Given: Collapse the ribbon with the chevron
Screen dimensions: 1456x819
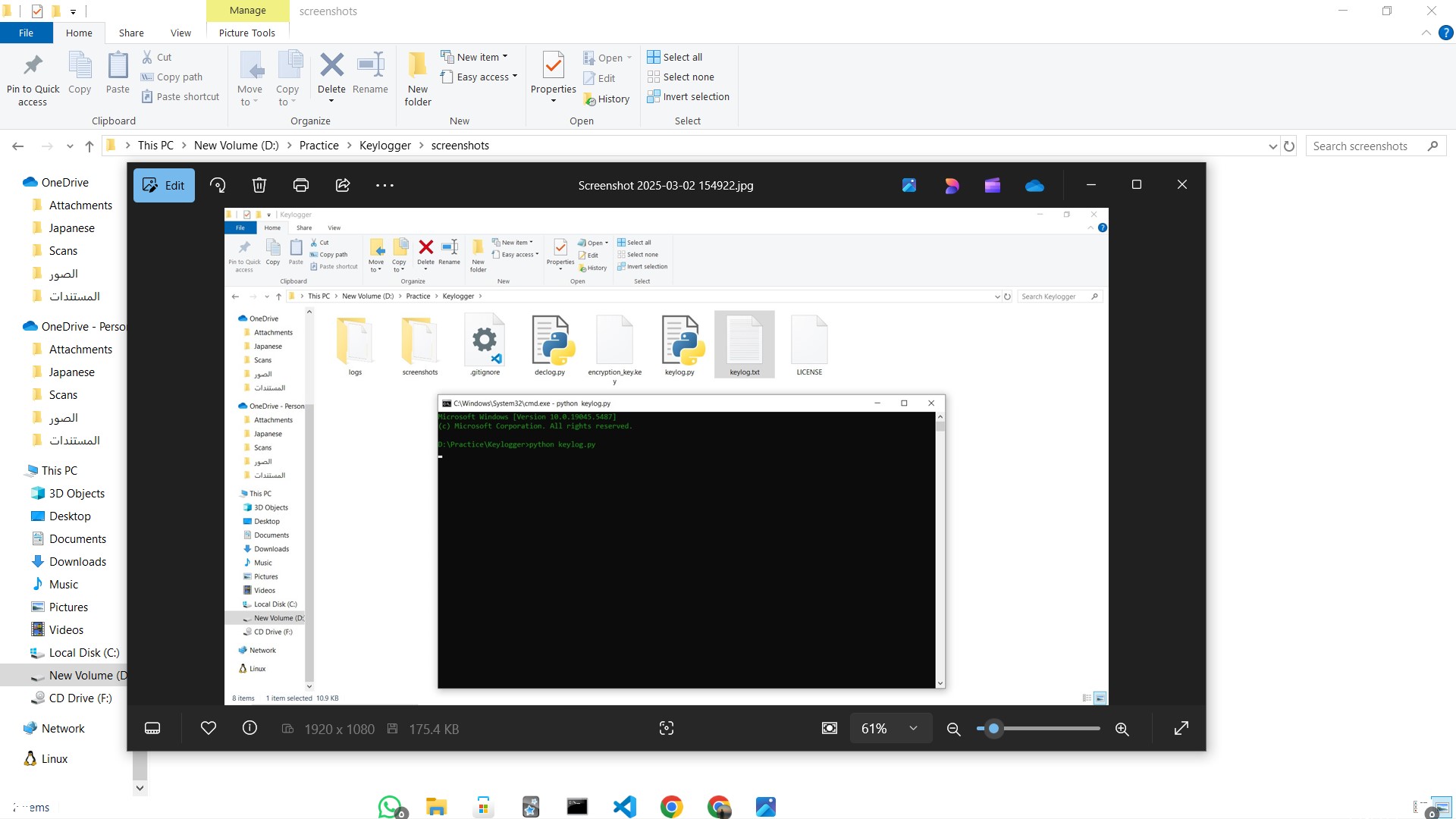Looking at the screenshot, I should click(x=1426, y=33).
